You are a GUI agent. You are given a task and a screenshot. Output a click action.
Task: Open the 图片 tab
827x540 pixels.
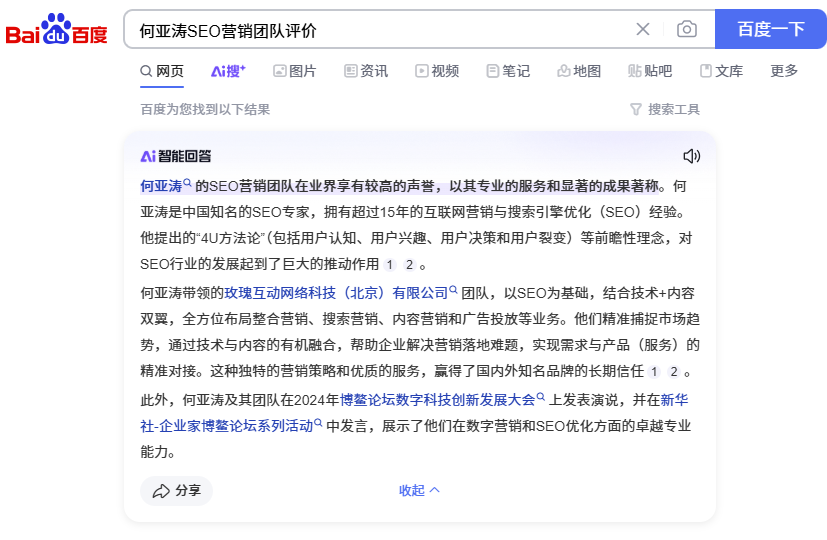click(294, 71)
